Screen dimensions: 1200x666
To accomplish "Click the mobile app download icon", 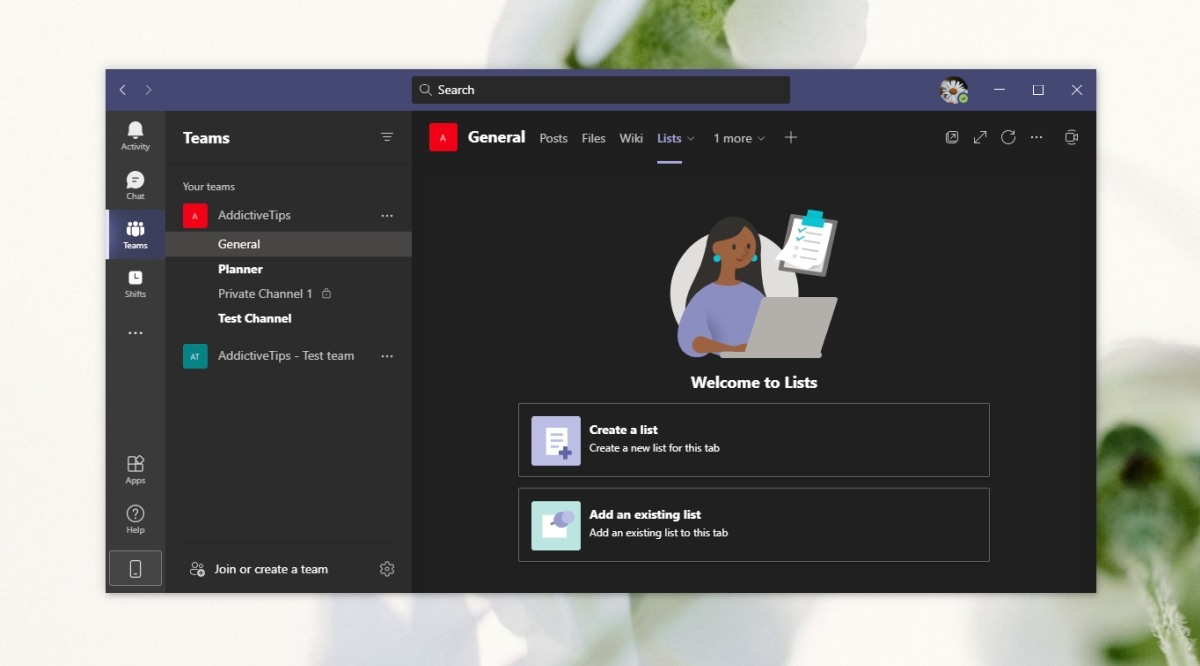I will click(135, 568).
